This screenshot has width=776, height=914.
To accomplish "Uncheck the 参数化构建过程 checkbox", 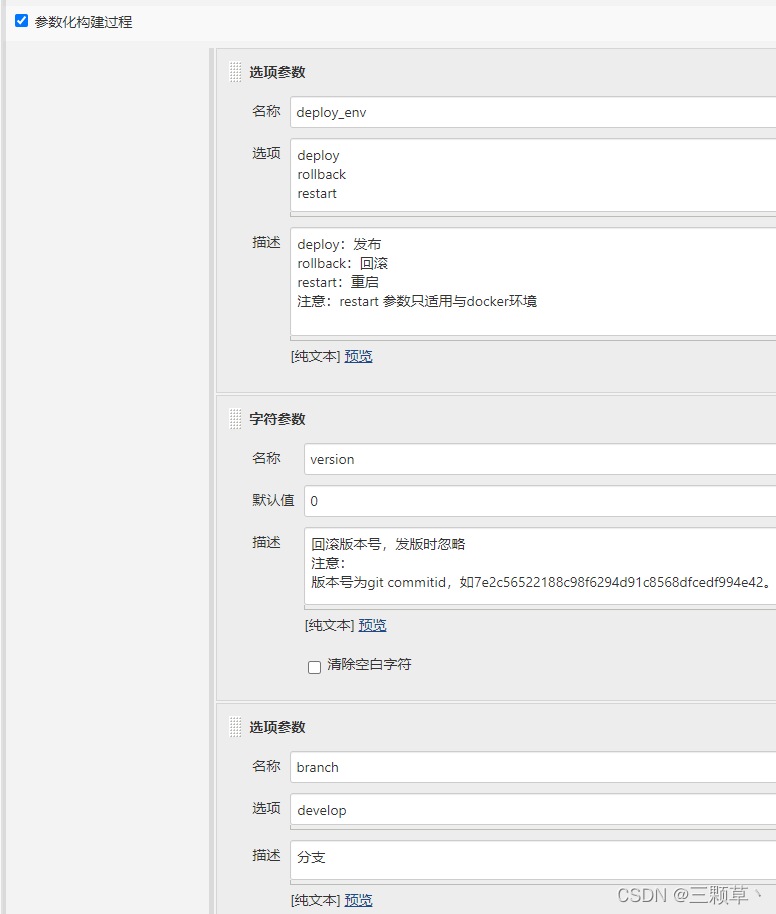I will coord(22,21).
